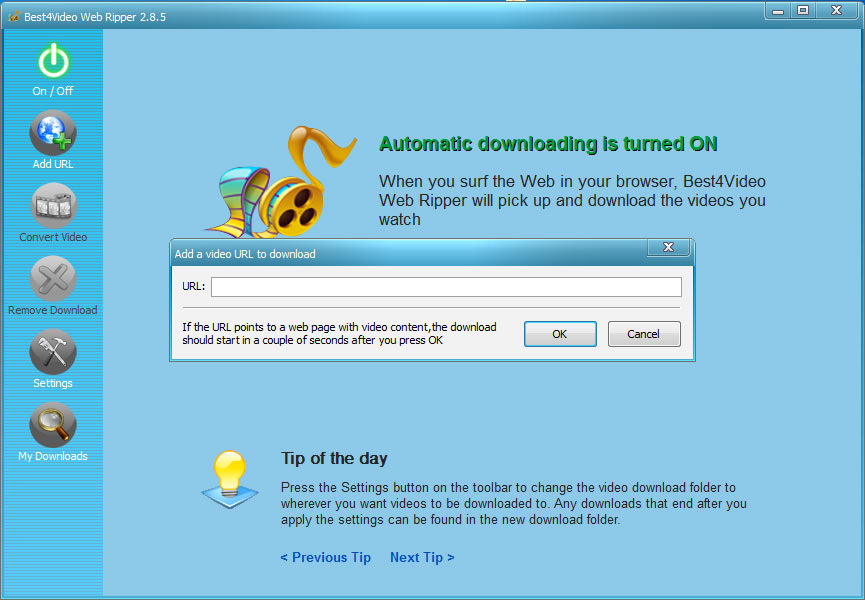This screenshot has height=600, width=865.
Task: Click the 'Add a video URL to download' title
Action: (x=245, y=254)
